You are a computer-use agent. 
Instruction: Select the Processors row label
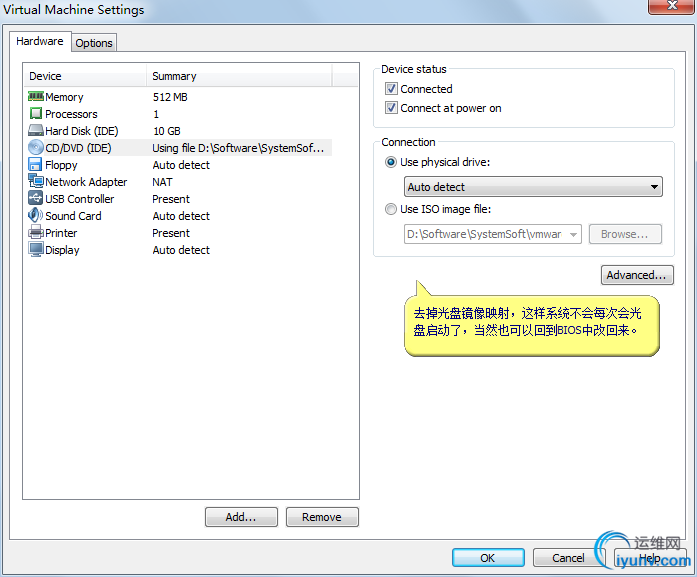pos(71,114)
